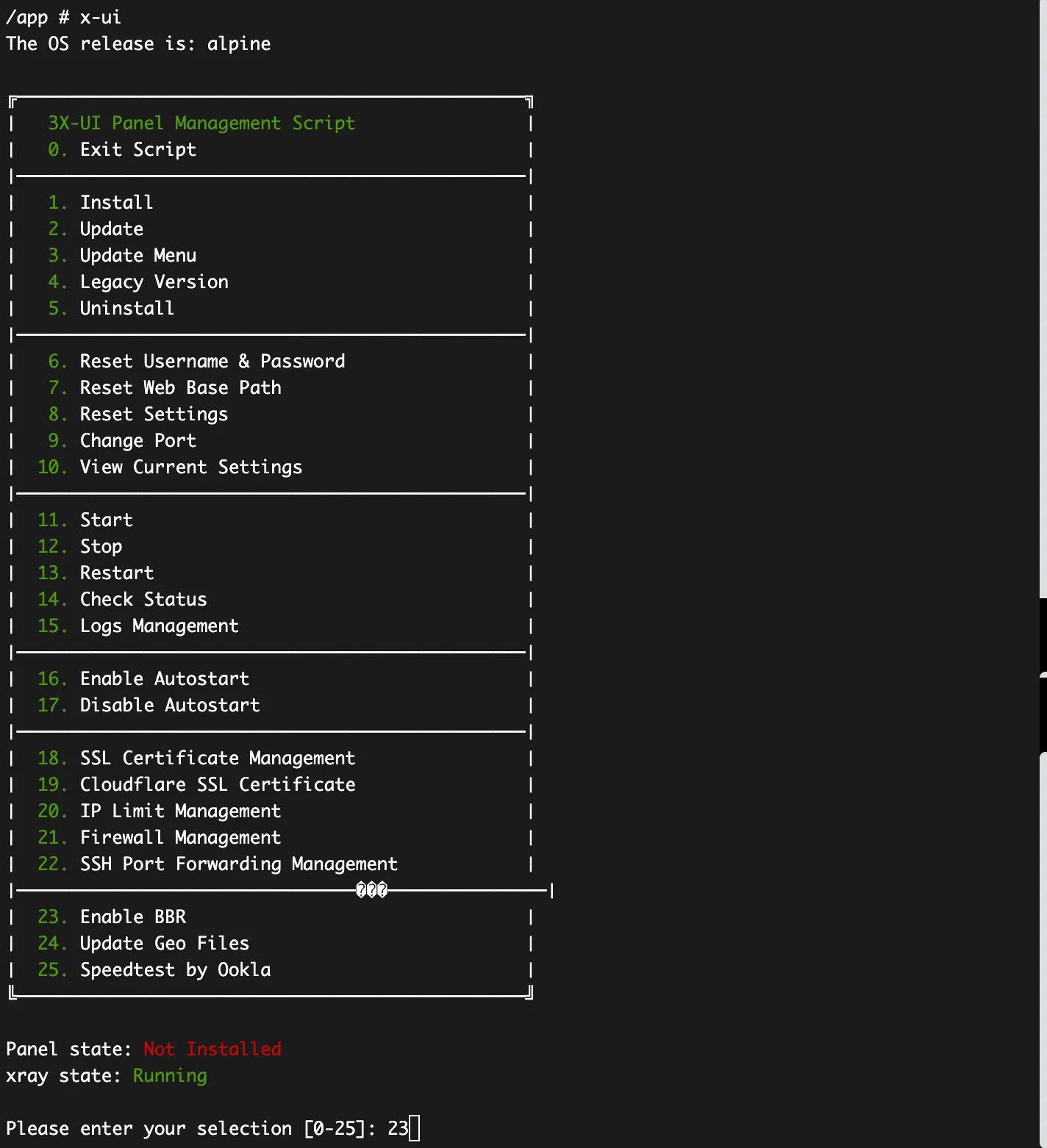1047x1148 pixels.
Task: Select the Install option
Action: 116,202
